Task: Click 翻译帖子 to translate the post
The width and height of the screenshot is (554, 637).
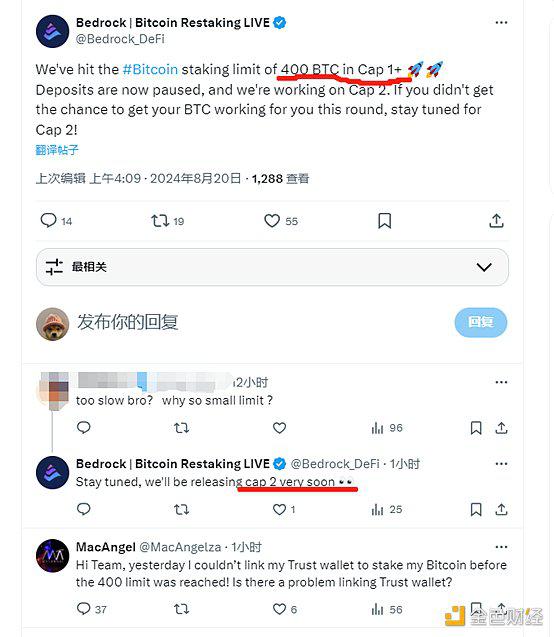Action: tap(56, 150)
